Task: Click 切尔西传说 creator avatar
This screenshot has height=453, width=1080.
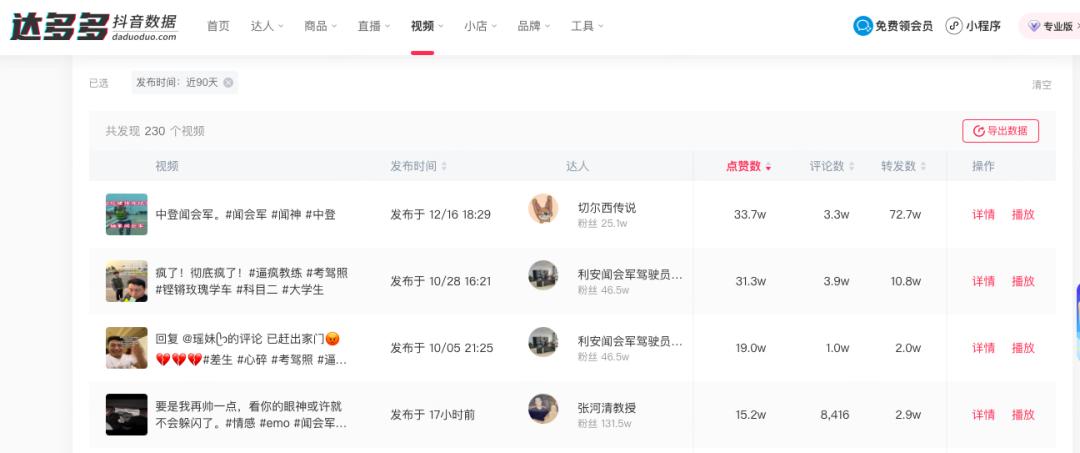Action: [x=543, y=209]
